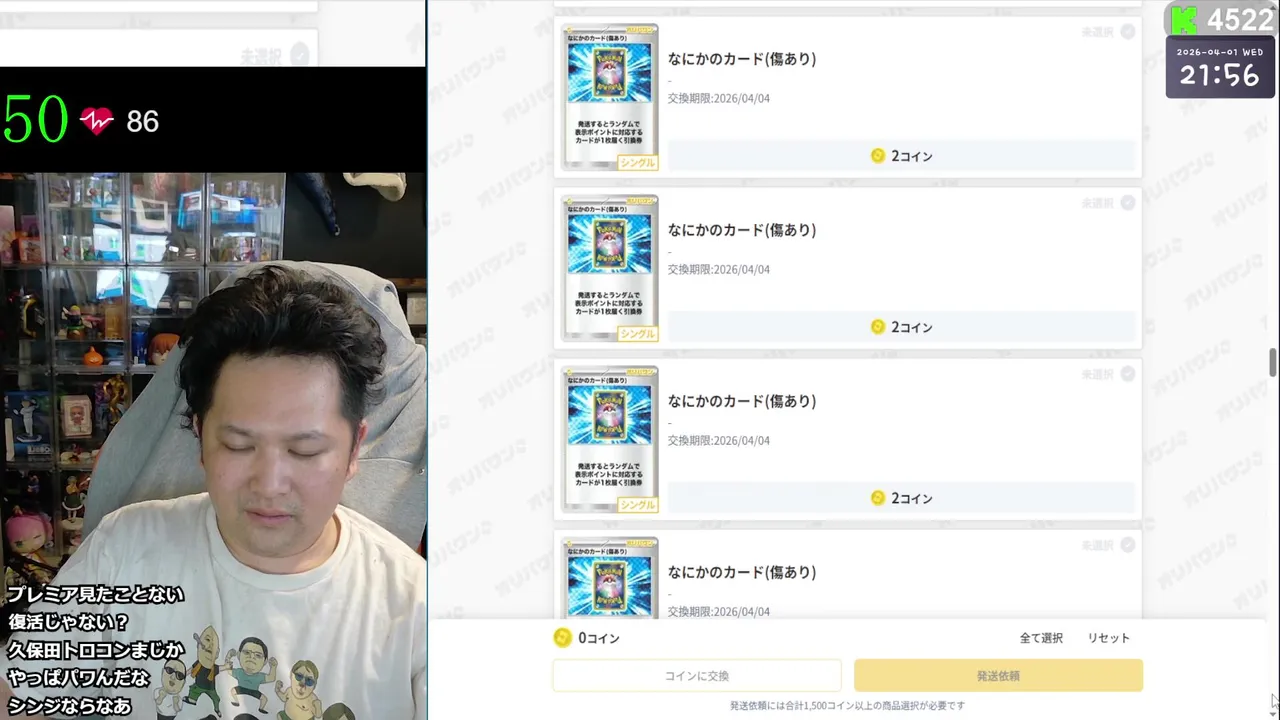
Task: Tick the 未選択 checkbox on the second card
Action: point(1127,203)
